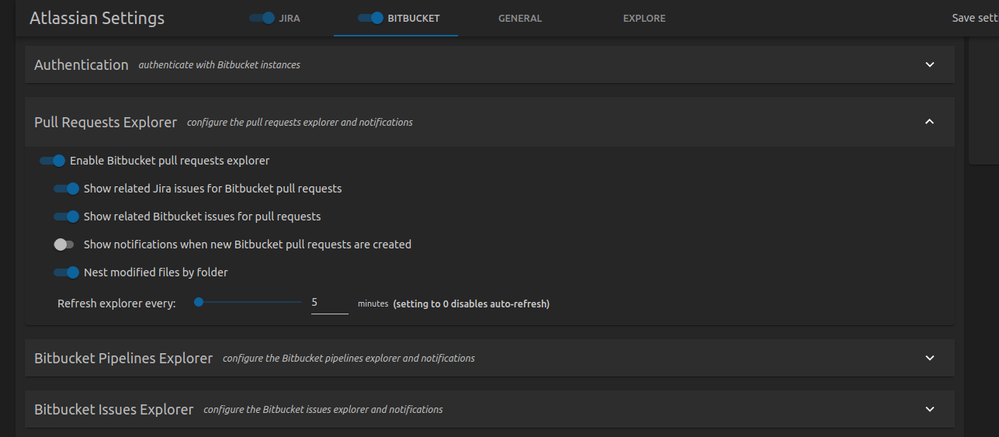999x437 pixels.
Task: Click the Save settings button
Action: 975,18
